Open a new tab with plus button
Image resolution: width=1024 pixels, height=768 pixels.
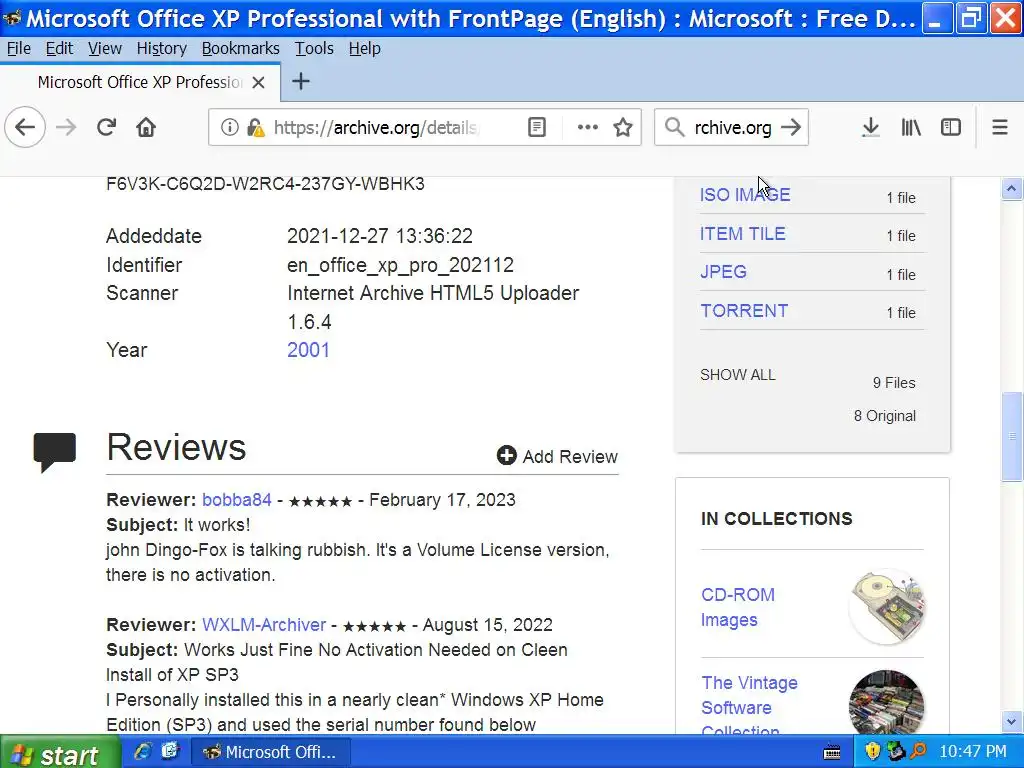pos(300,82)
